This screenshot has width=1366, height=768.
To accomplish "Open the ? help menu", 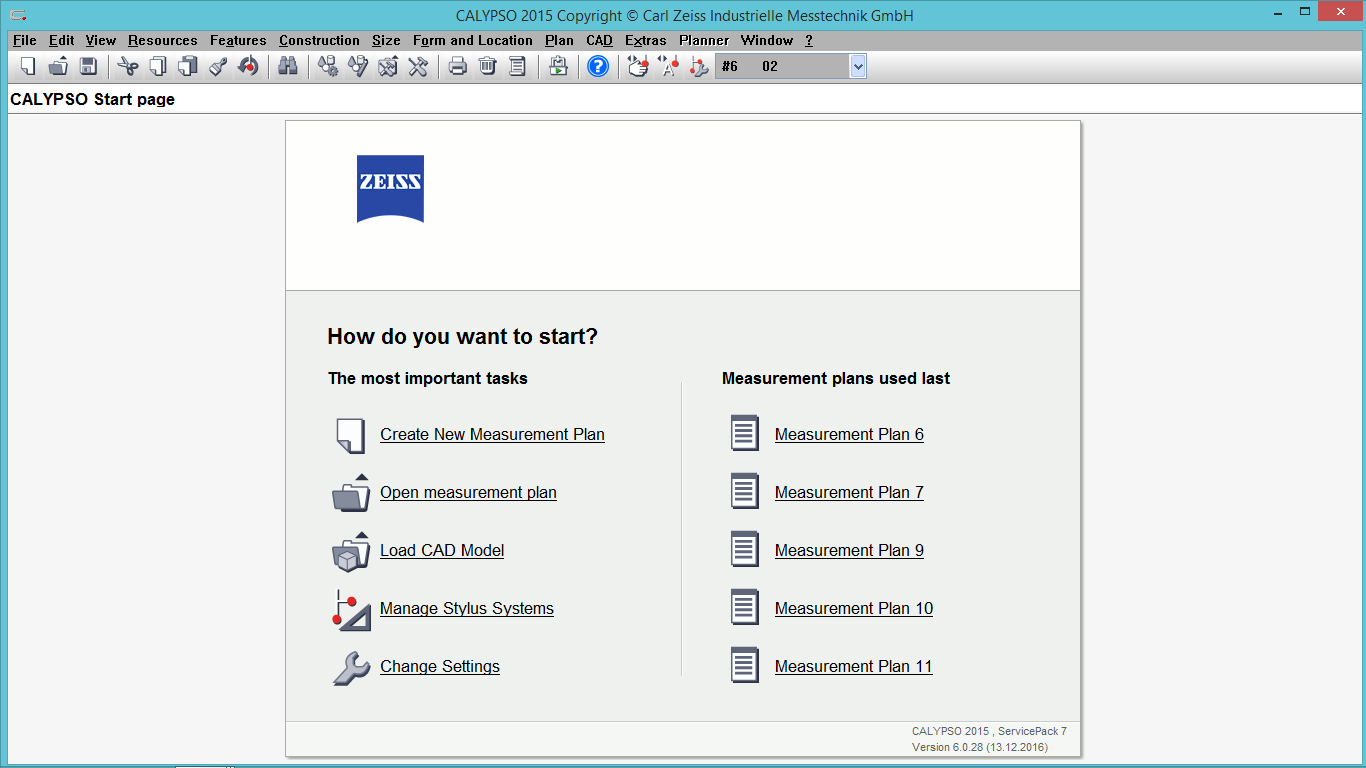I will click(x=809, y=41).
